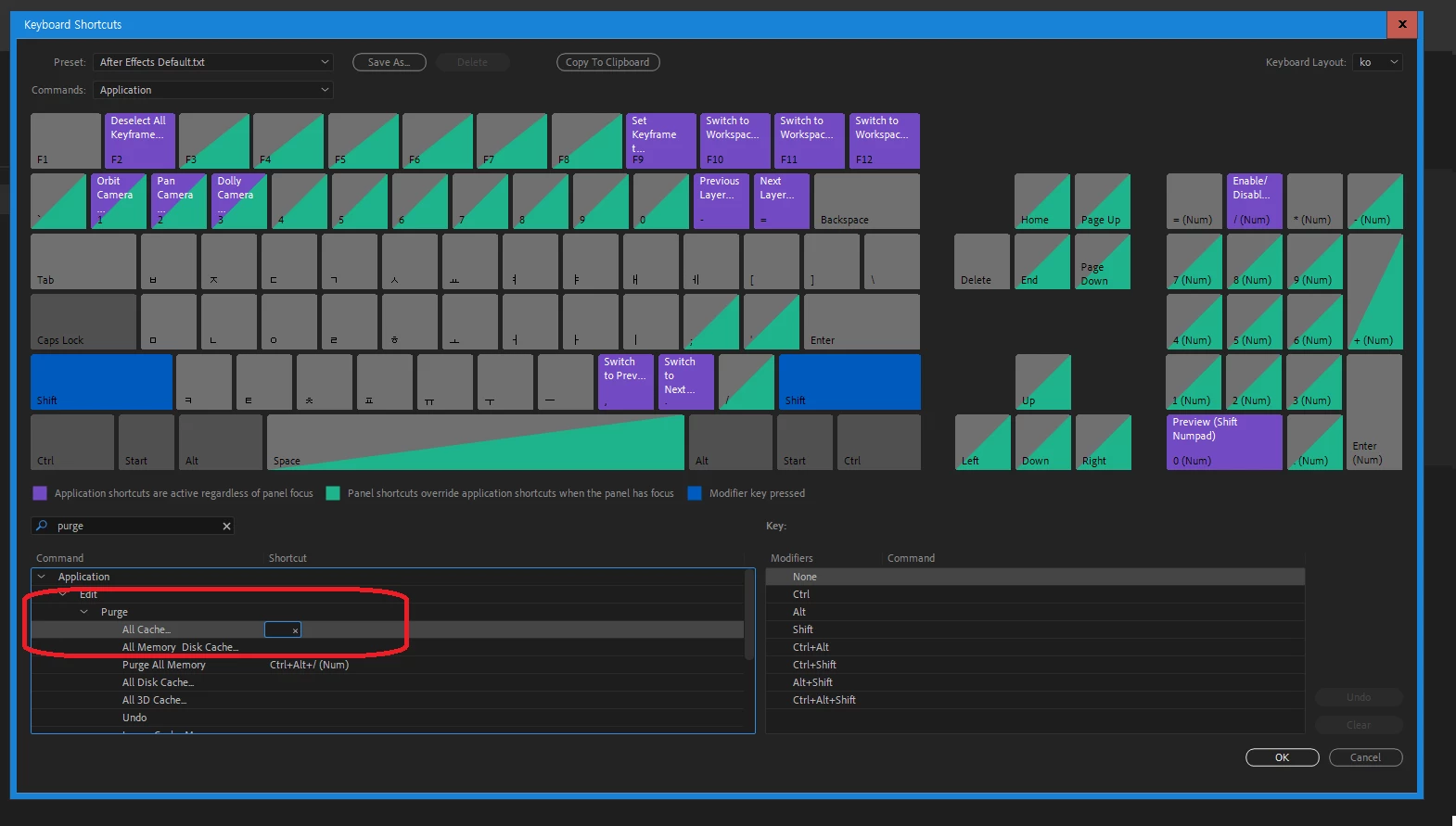Click Copy To Clipboard button
Viewport: 1456px width, 826px height.
point(608,62)
